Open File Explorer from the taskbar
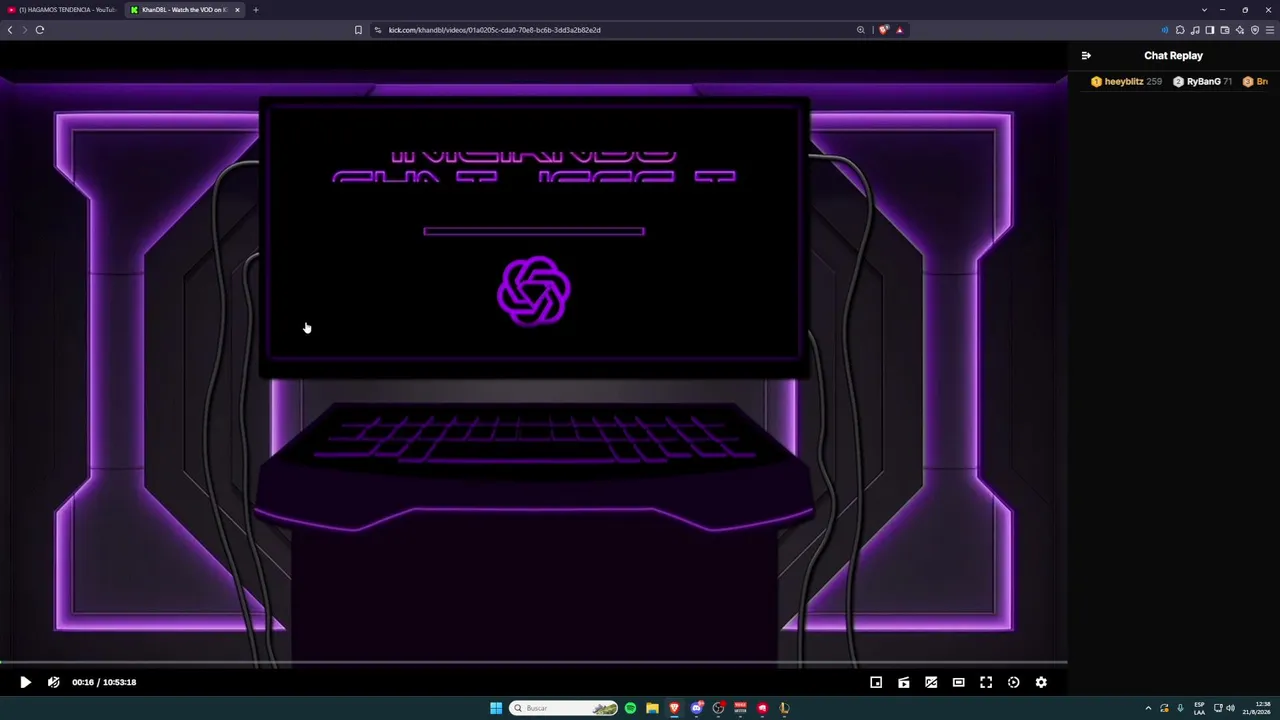The height and width of the screenshot is (720, 1280). [652, 708]
